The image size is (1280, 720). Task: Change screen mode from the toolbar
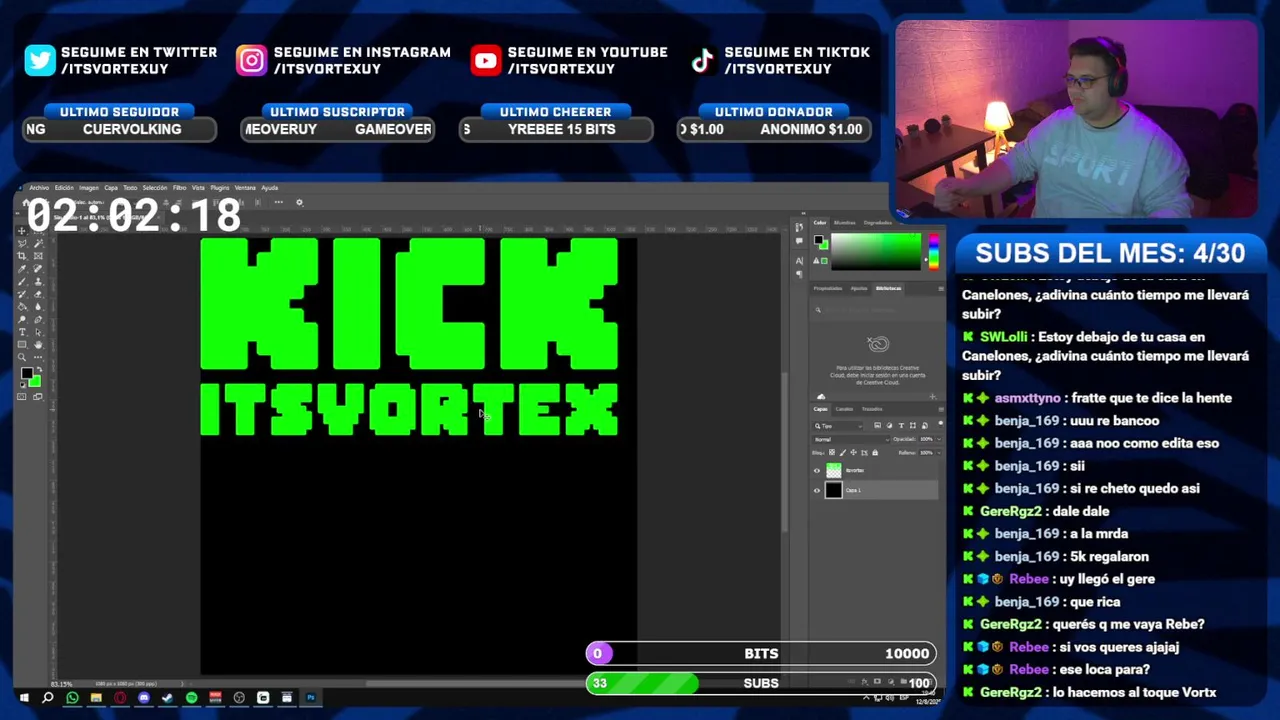[37, 396]
